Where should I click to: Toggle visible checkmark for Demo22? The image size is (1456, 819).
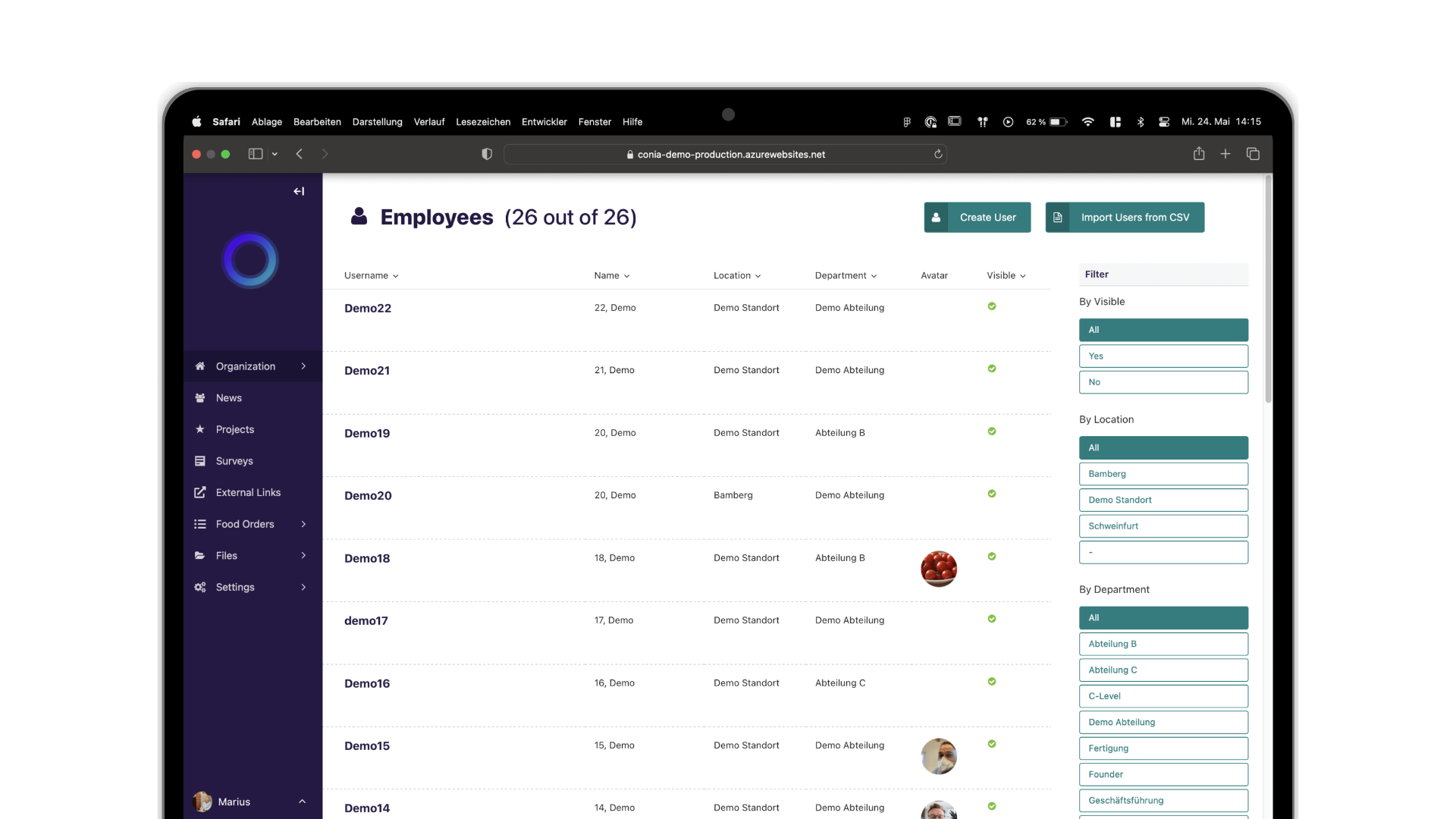pyautogui.click(x=992, y=306)
